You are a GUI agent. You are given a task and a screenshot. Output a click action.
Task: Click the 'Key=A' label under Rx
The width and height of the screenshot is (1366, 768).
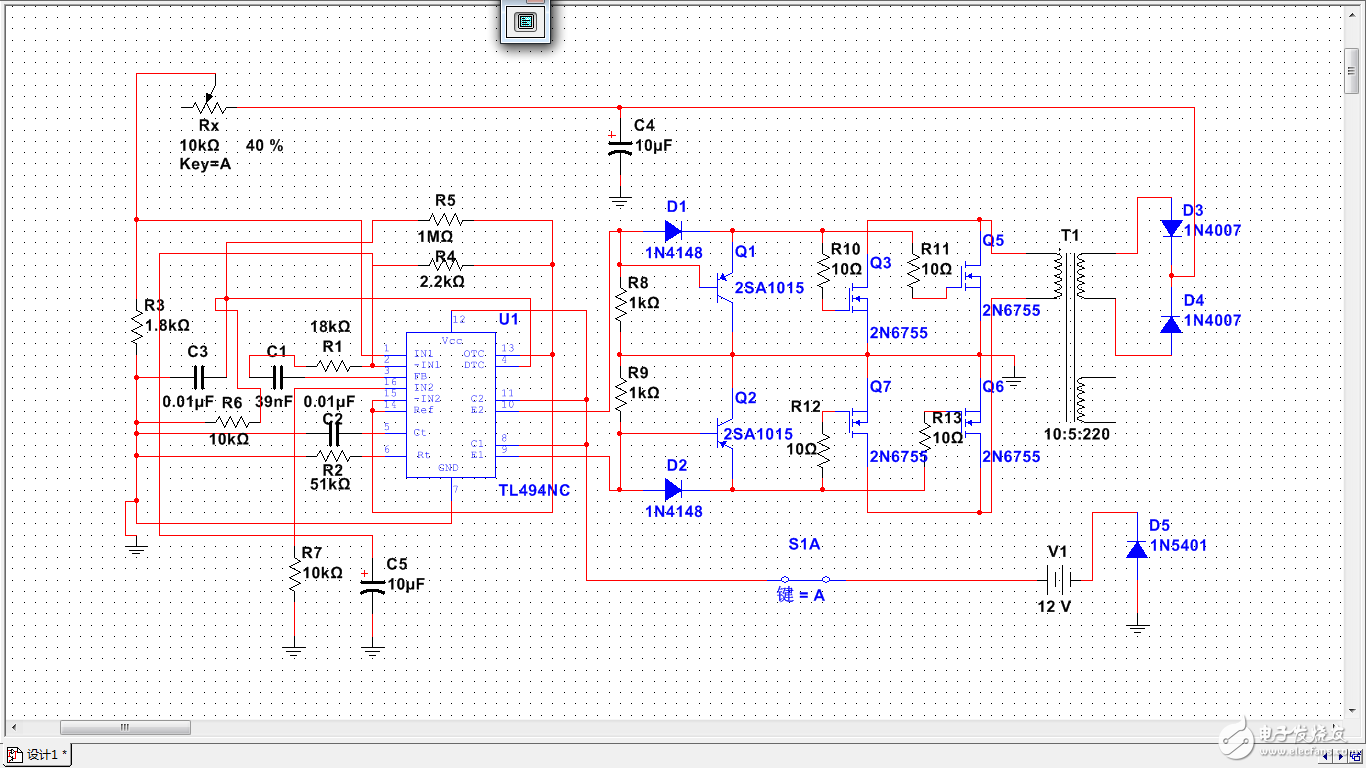[x=205, y=163]
